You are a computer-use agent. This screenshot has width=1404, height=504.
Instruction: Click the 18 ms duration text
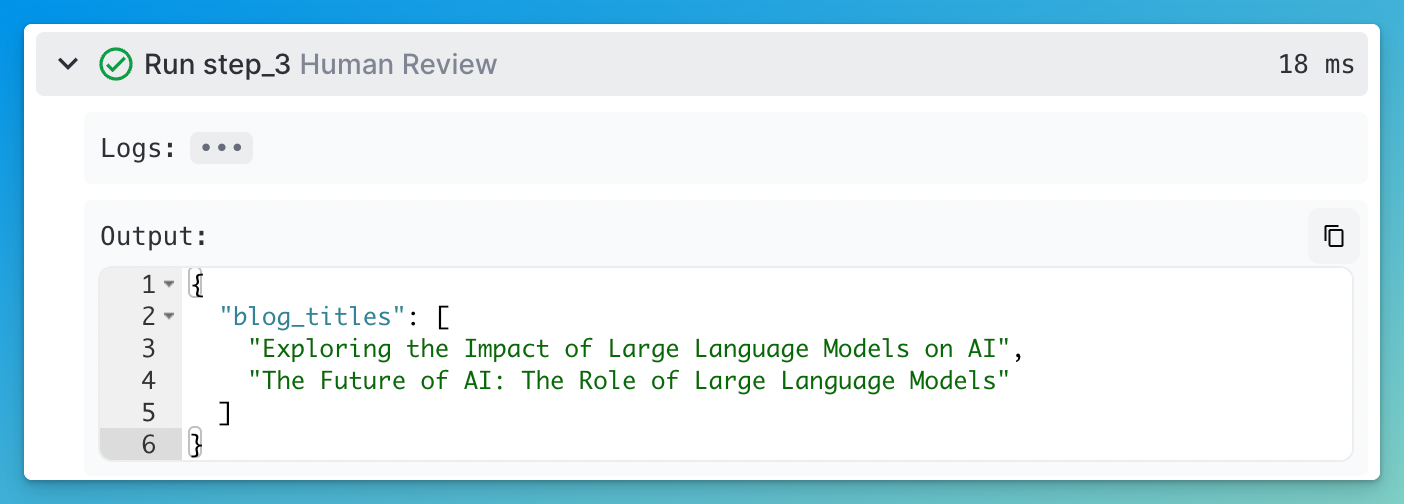click(1316, 65)
